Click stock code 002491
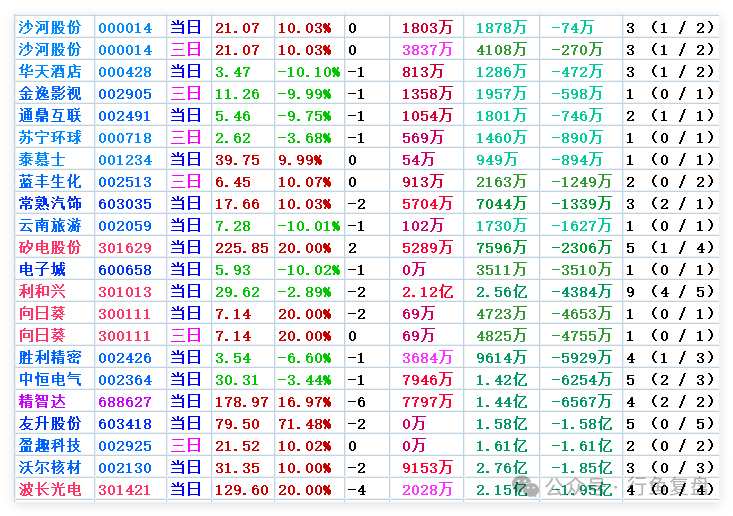Screen dimensions: 733x516 click(x=125, y=116)
